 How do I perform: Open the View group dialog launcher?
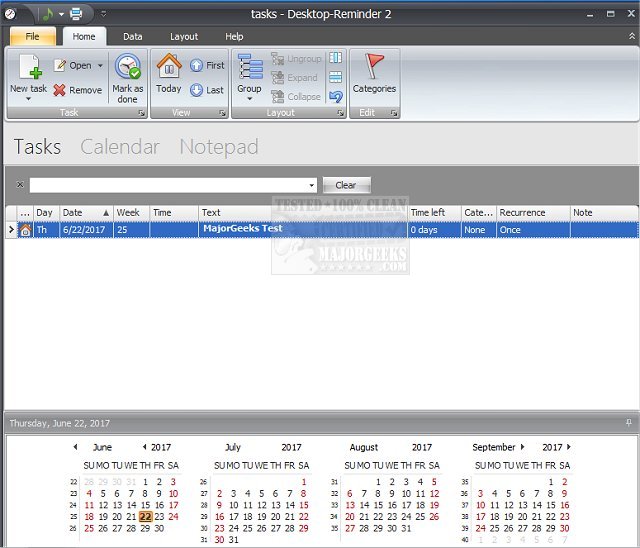[x=222, y=113]
